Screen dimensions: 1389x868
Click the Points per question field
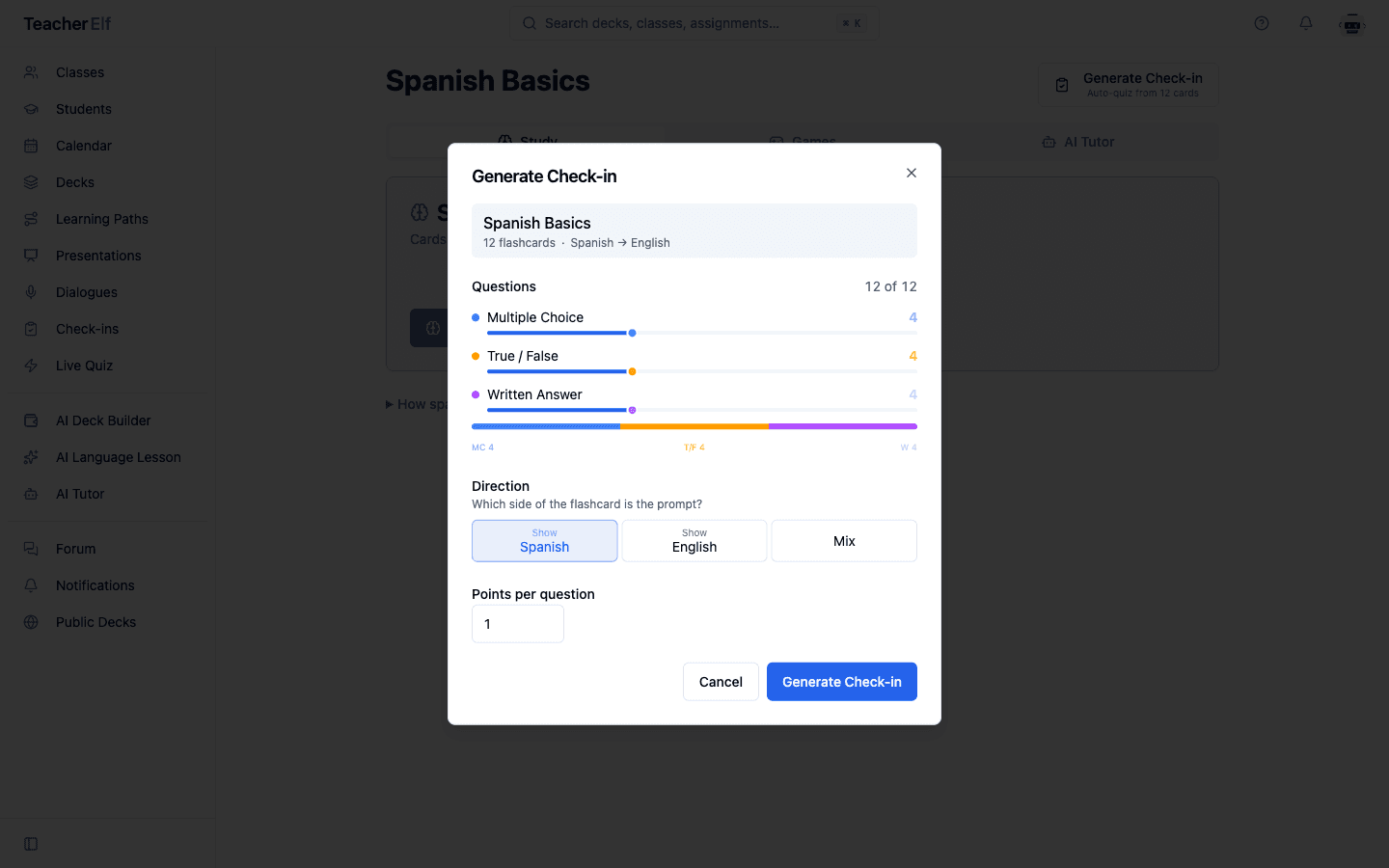[x=518, y=624]
